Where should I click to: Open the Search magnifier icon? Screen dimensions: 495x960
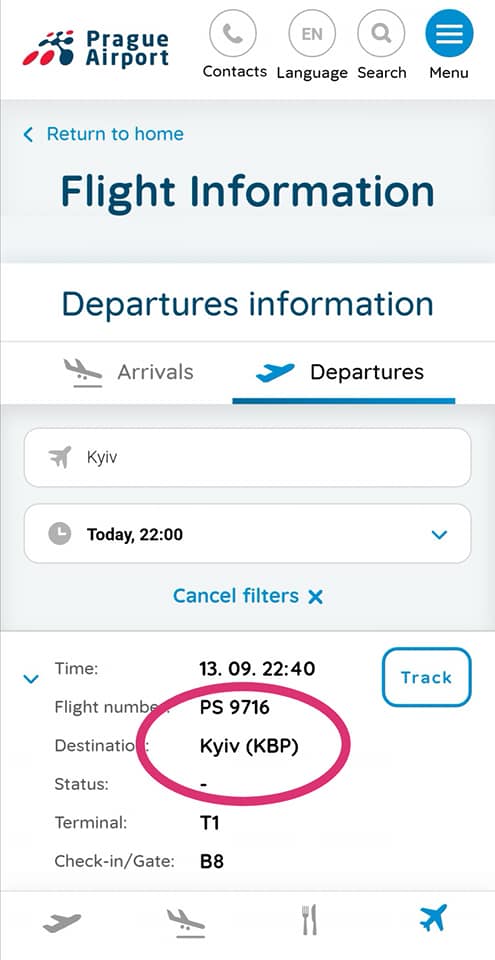pyautogui.click(x=381, y=35)
